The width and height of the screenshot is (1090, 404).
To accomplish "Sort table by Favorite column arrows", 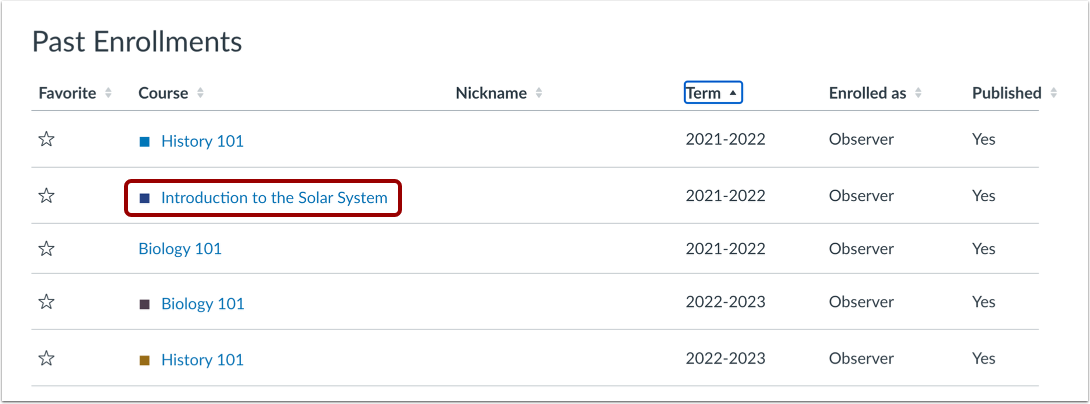I will pos(108,93).
